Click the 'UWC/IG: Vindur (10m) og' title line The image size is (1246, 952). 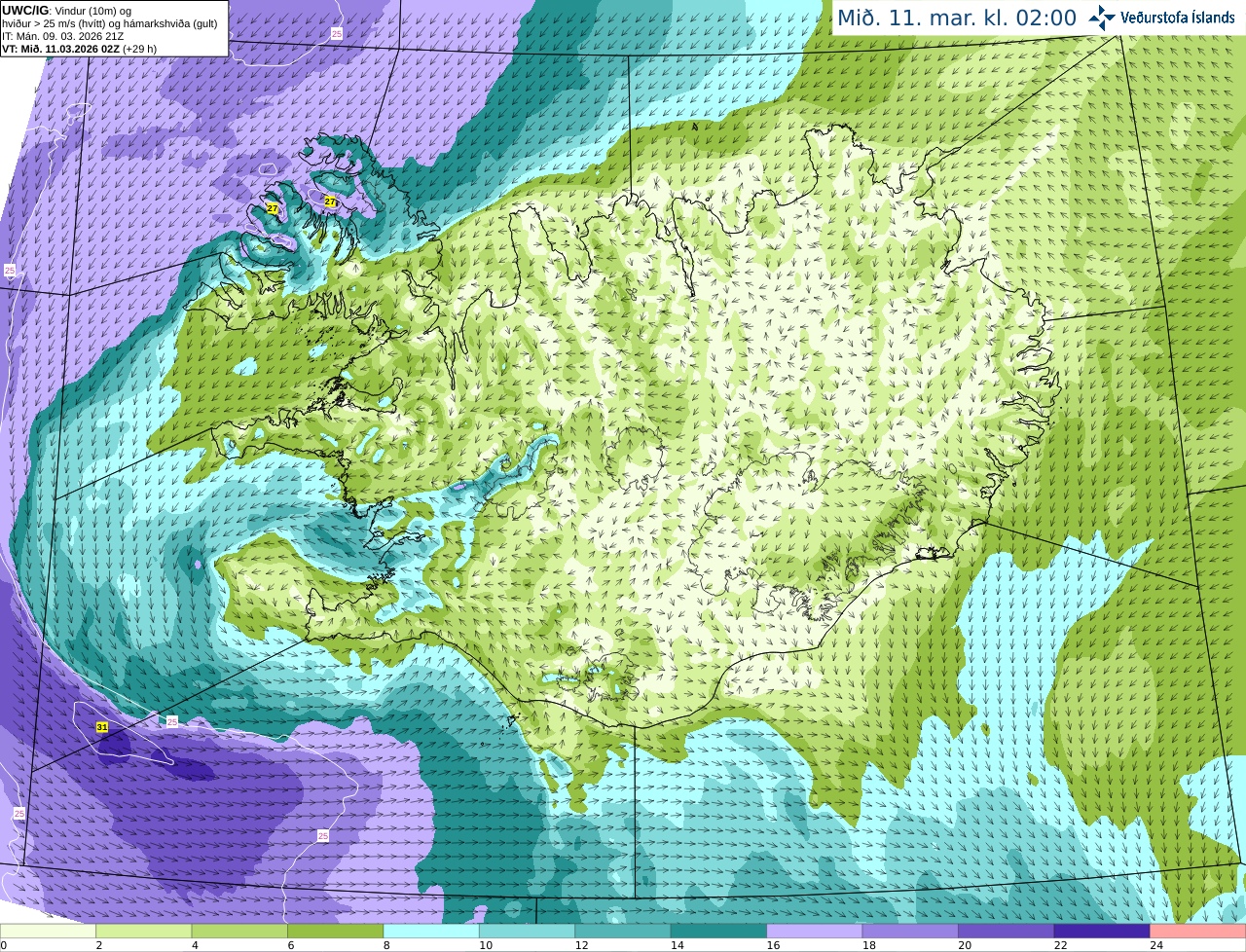66,10
